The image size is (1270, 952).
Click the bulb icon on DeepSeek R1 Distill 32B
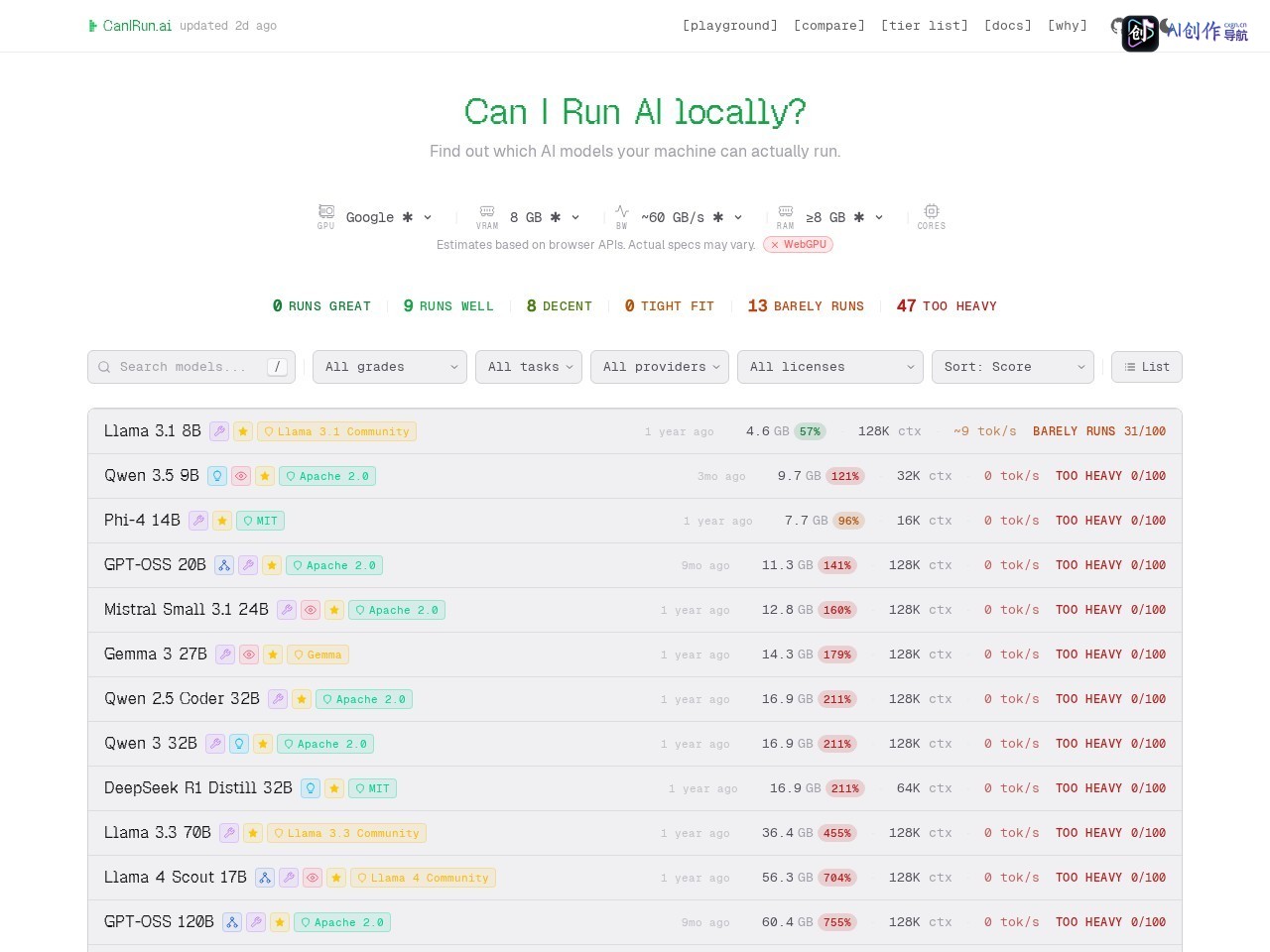tap(311, 788)
